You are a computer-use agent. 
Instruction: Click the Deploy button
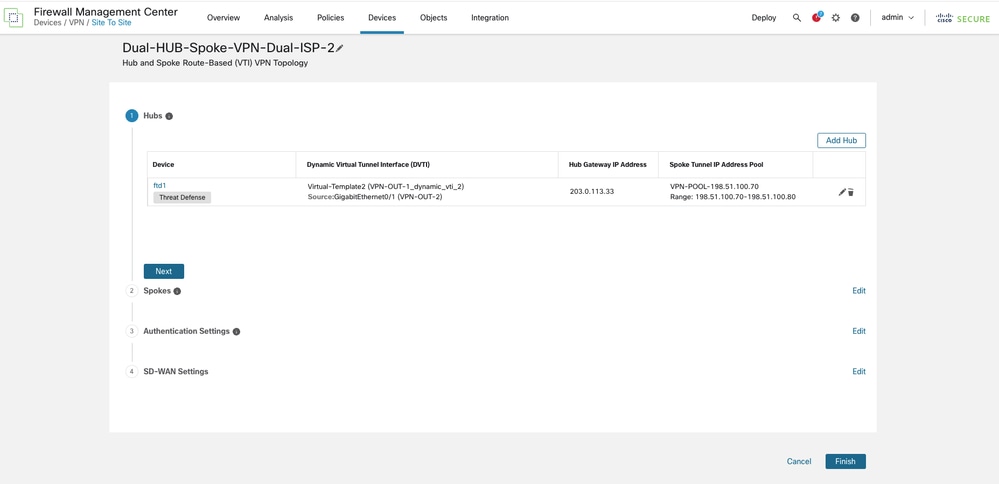(764, 18)
